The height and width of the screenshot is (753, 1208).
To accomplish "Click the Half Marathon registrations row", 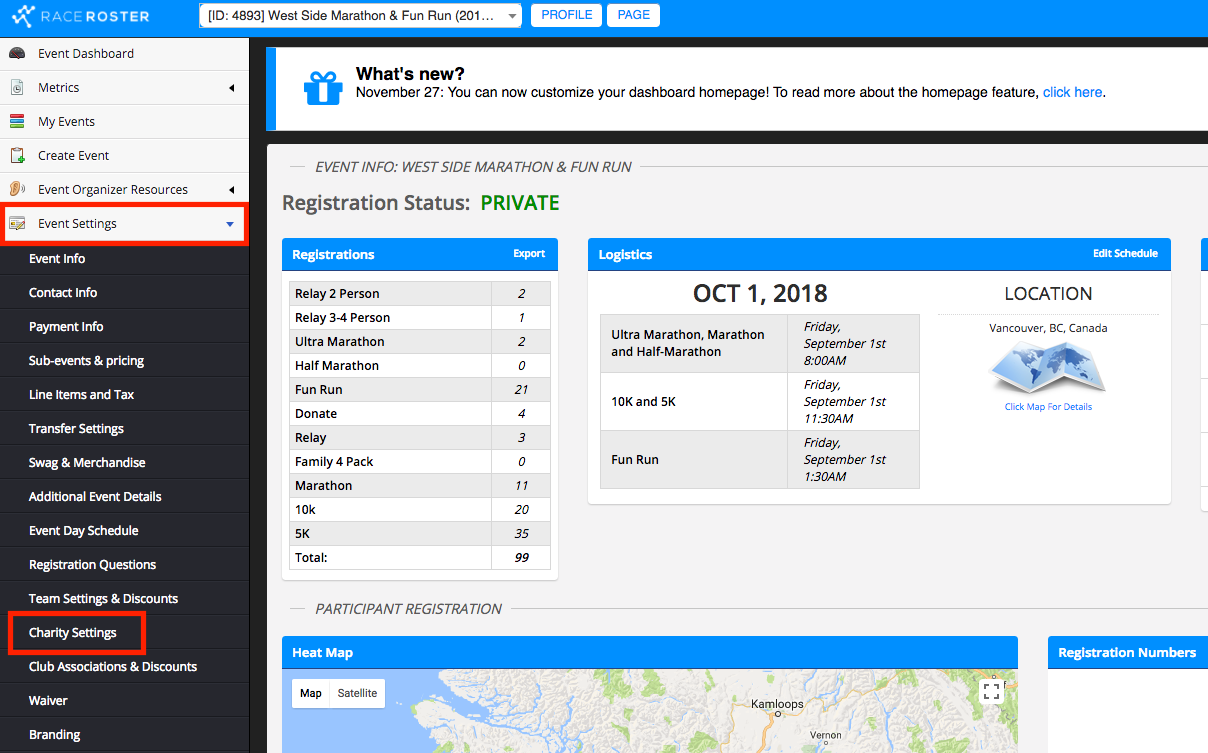I will (420, 366).
